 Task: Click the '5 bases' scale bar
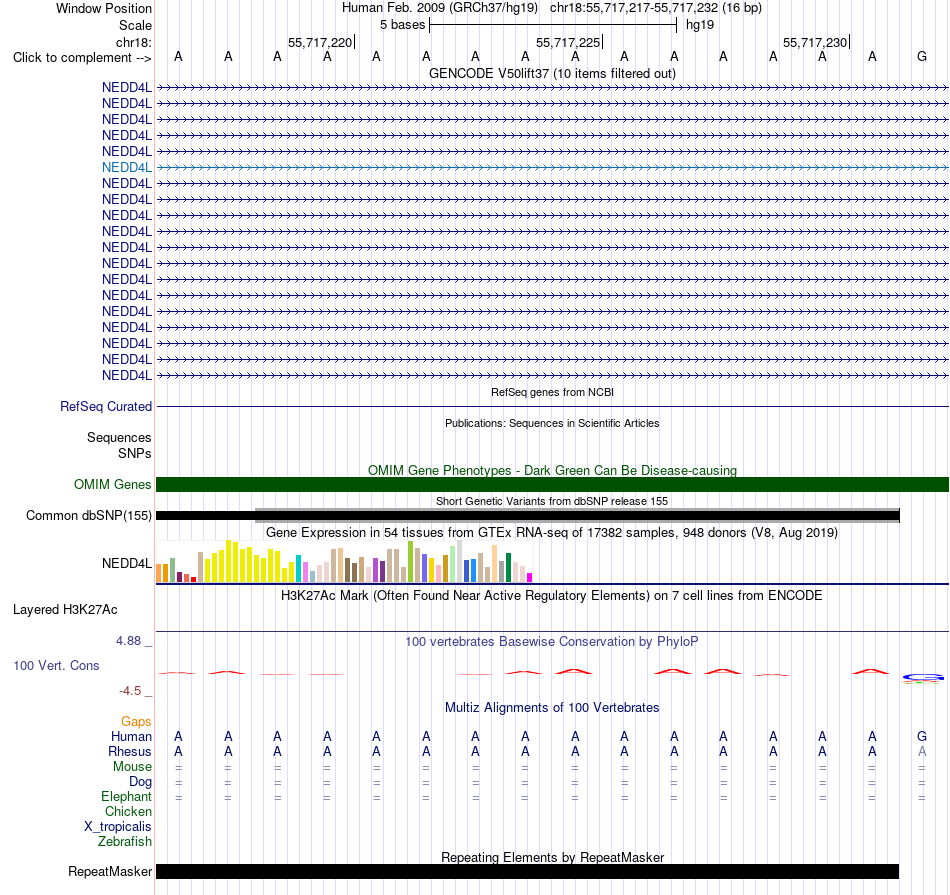tap(553, 25)
